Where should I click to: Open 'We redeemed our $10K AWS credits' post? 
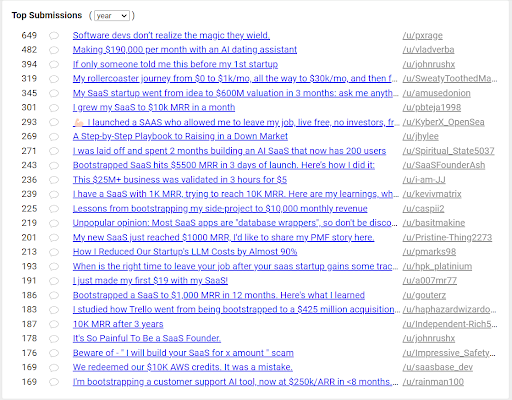click(183, 367)
